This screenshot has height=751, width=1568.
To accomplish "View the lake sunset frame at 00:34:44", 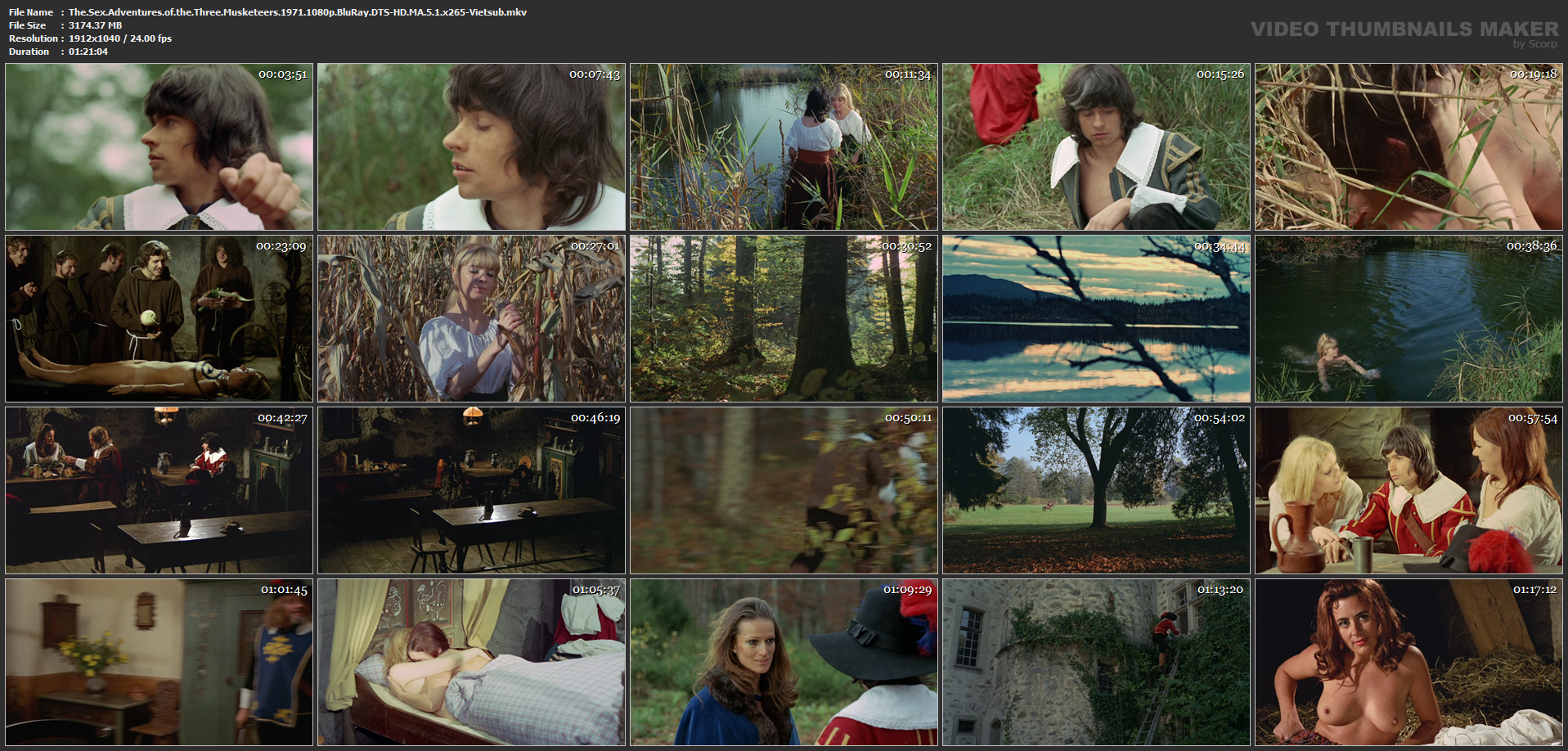I will pos(1097,319).
